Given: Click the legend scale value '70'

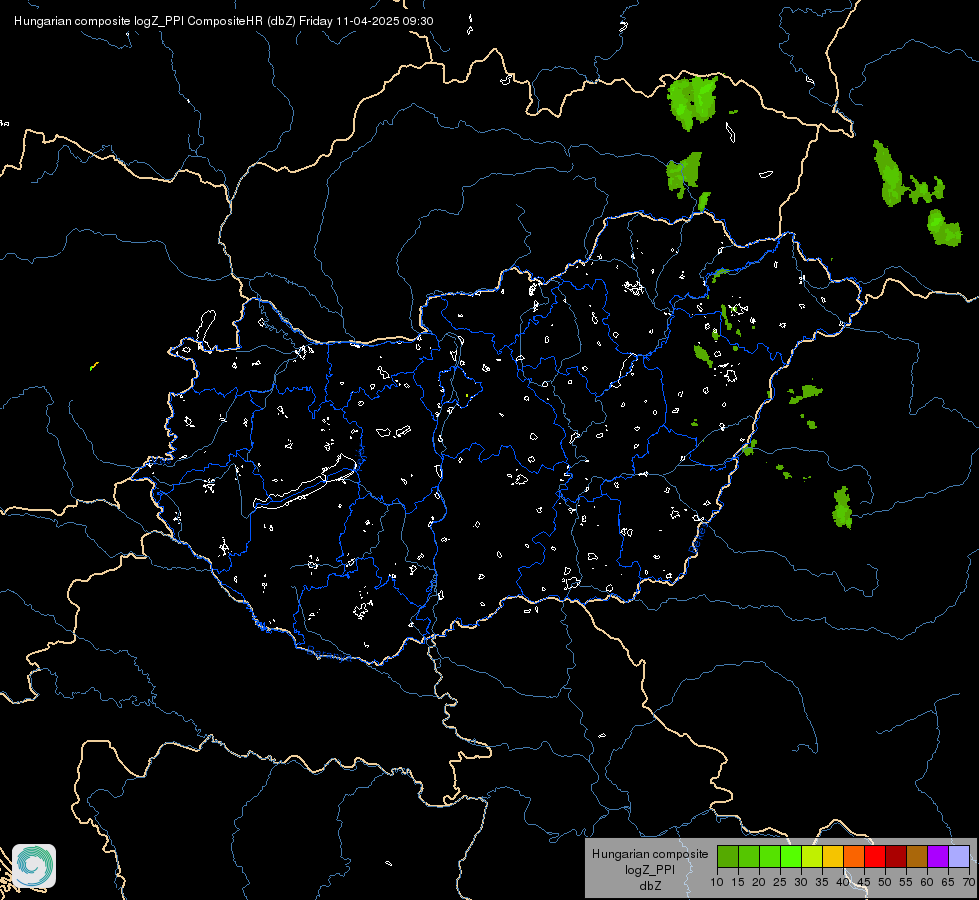Looking at the screenshot, I should click(969, 883).
